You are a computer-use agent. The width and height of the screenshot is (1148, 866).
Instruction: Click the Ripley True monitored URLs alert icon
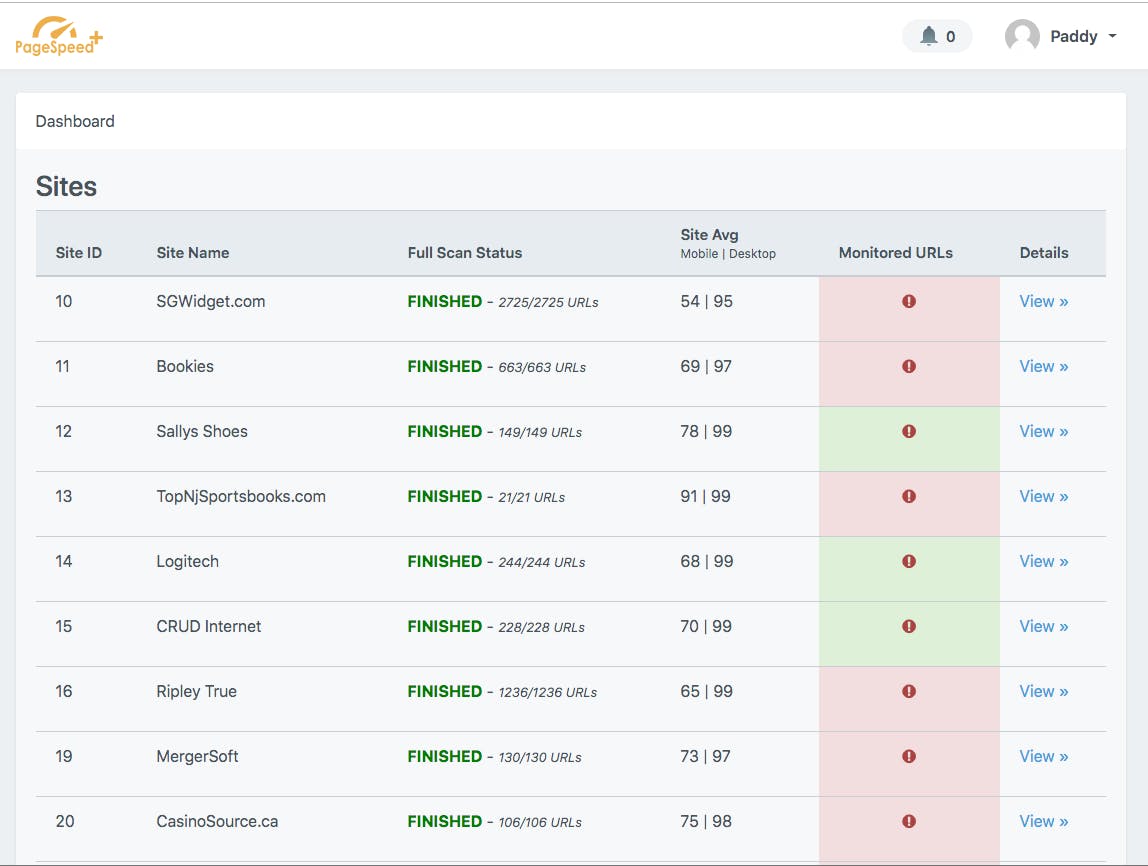(x=909, y=691)
